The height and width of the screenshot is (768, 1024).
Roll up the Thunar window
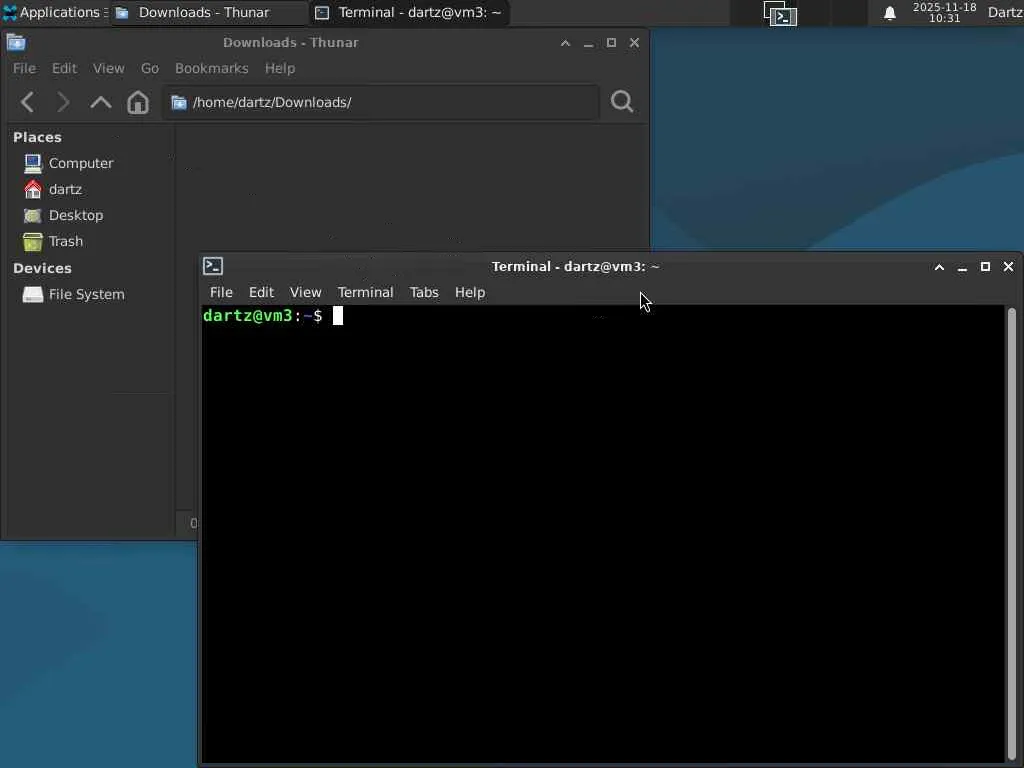(x=566, y=42)
